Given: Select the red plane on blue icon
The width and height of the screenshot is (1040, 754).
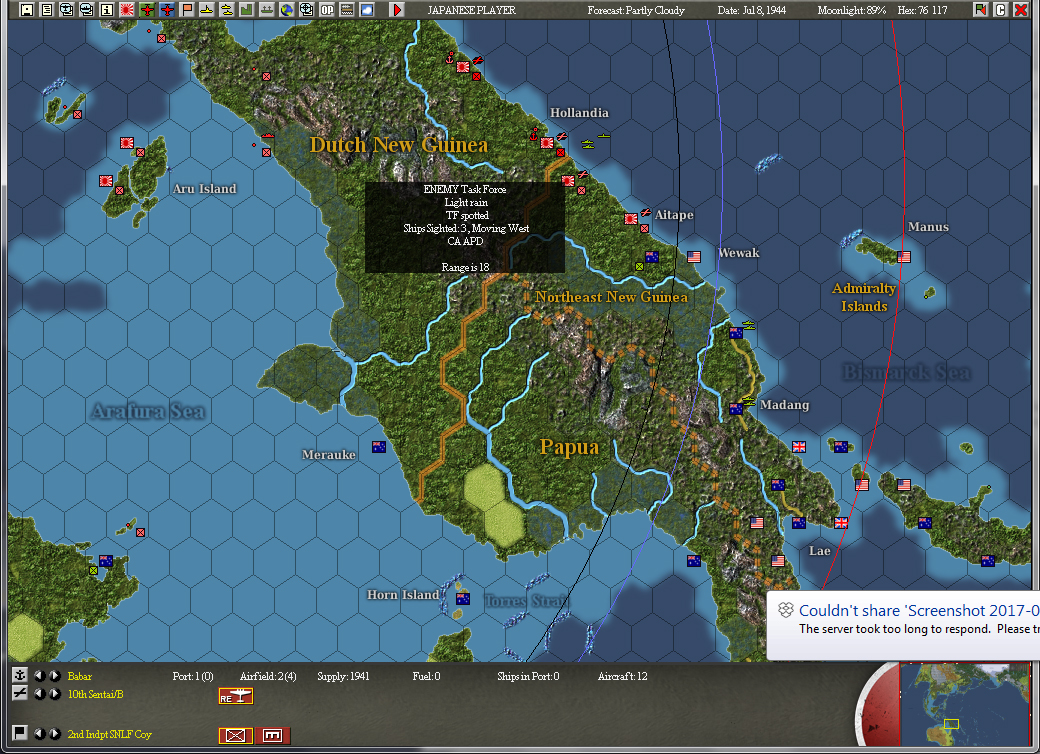Looking at the screenshot, I should coord(166,9).
